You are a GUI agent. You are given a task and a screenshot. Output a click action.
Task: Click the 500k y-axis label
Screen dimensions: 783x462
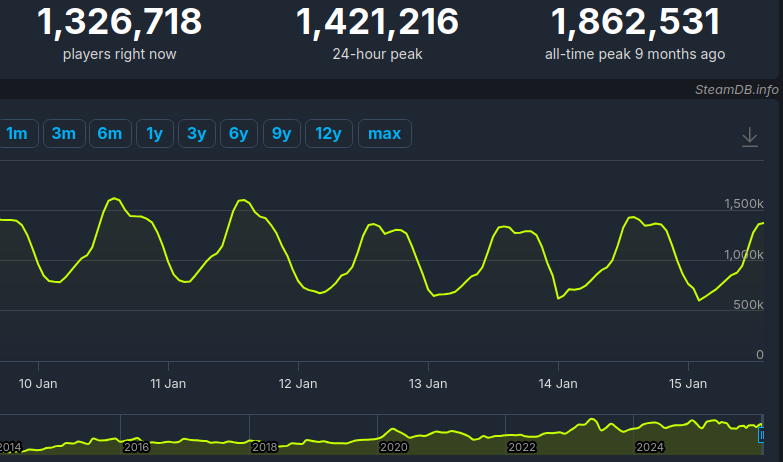[748, 305]
